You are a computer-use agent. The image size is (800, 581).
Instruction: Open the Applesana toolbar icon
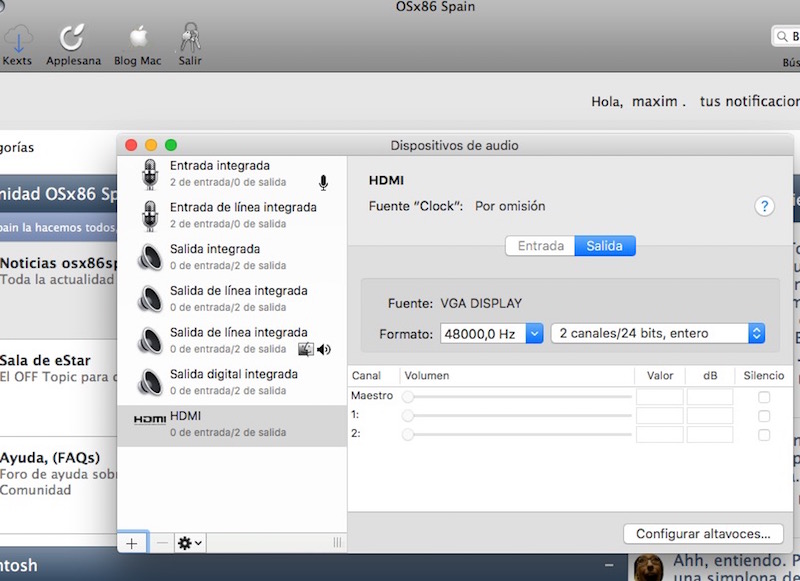tap(72, 38)
